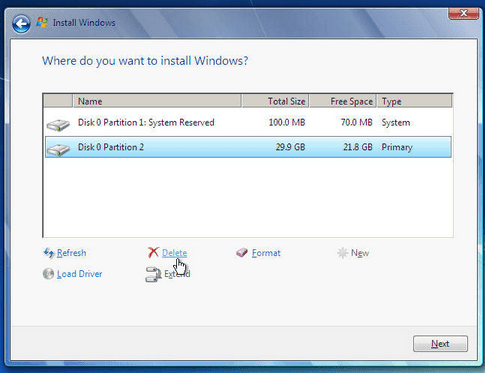This screenshot has width=490, height=373.
Task: Click the starburst icon beside New
Action: pos(342,253)
